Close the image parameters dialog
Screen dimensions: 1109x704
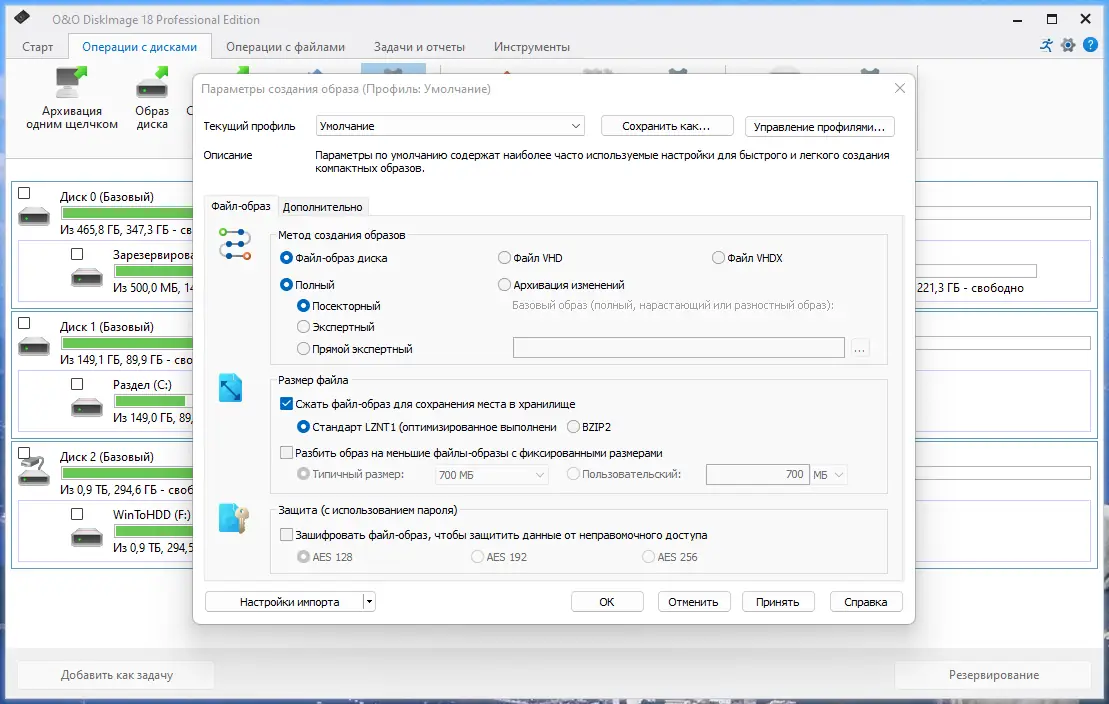900,88
